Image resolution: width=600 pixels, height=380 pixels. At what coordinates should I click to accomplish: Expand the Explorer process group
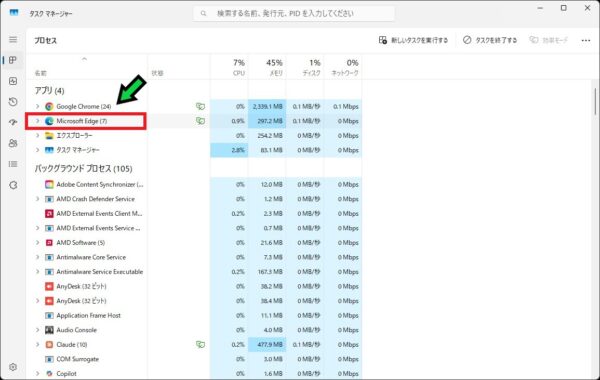pos(38,135)
